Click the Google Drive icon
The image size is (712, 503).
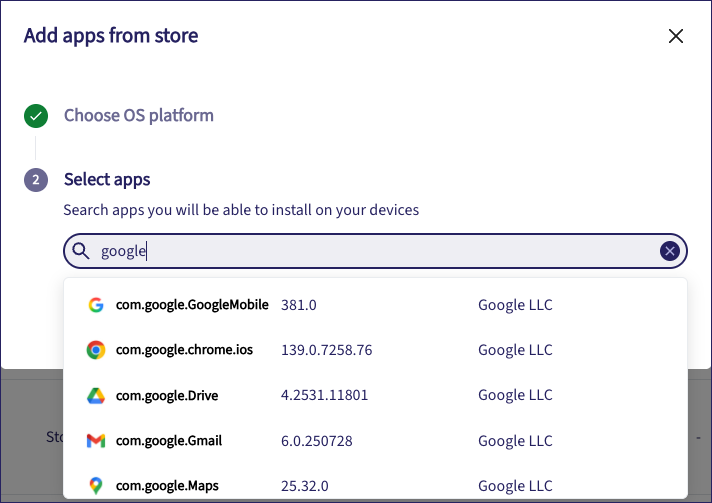pos(96,395)
